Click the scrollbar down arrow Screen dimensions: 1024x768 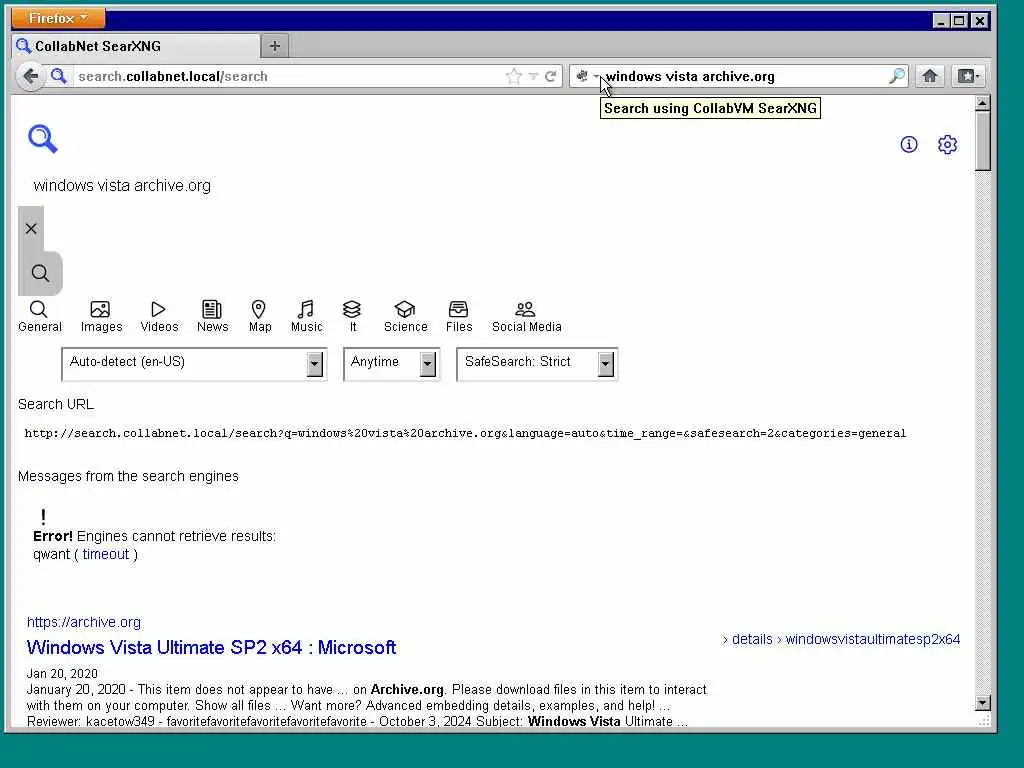982,703
